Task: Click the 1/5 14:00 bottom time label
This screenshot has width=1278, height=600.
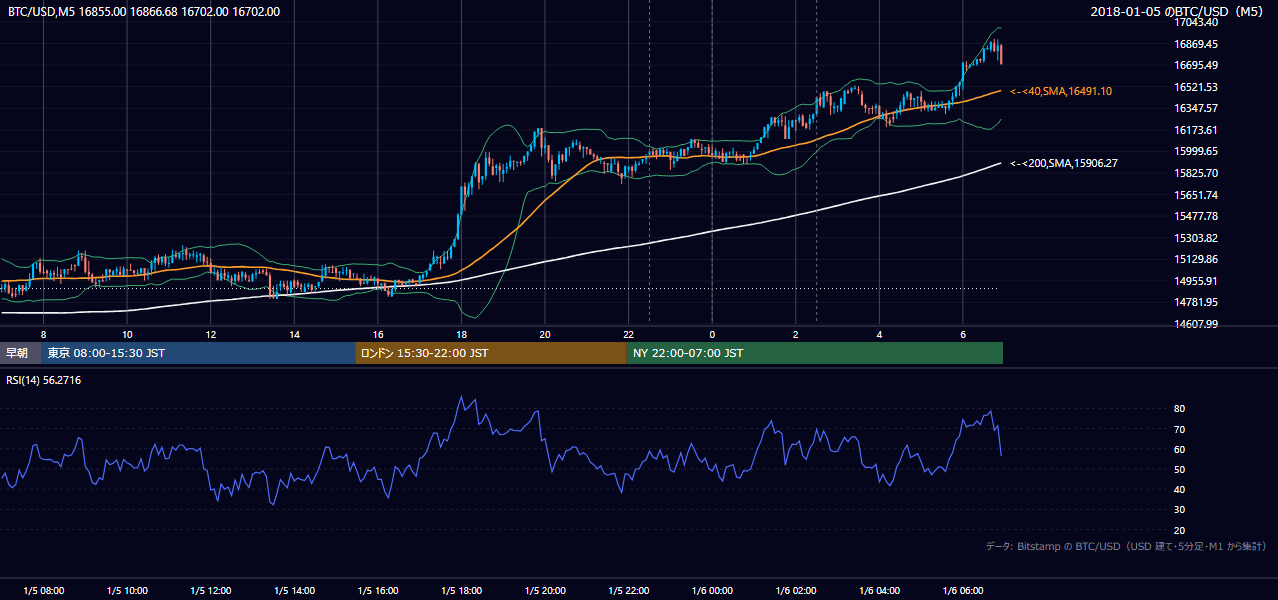Action: coord(294,591)
